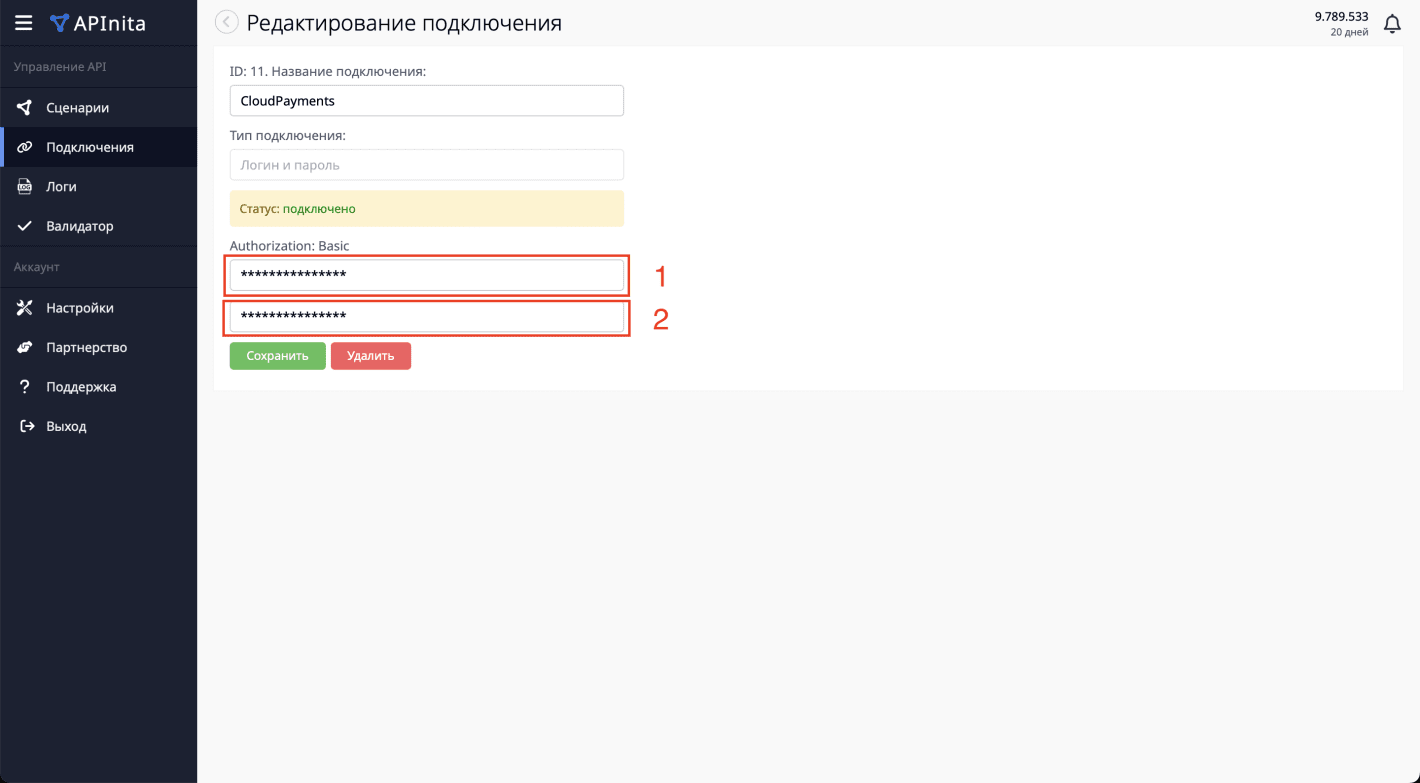
Task: Click the masked credential field labeled 2
Action: [x=427, y=316]
